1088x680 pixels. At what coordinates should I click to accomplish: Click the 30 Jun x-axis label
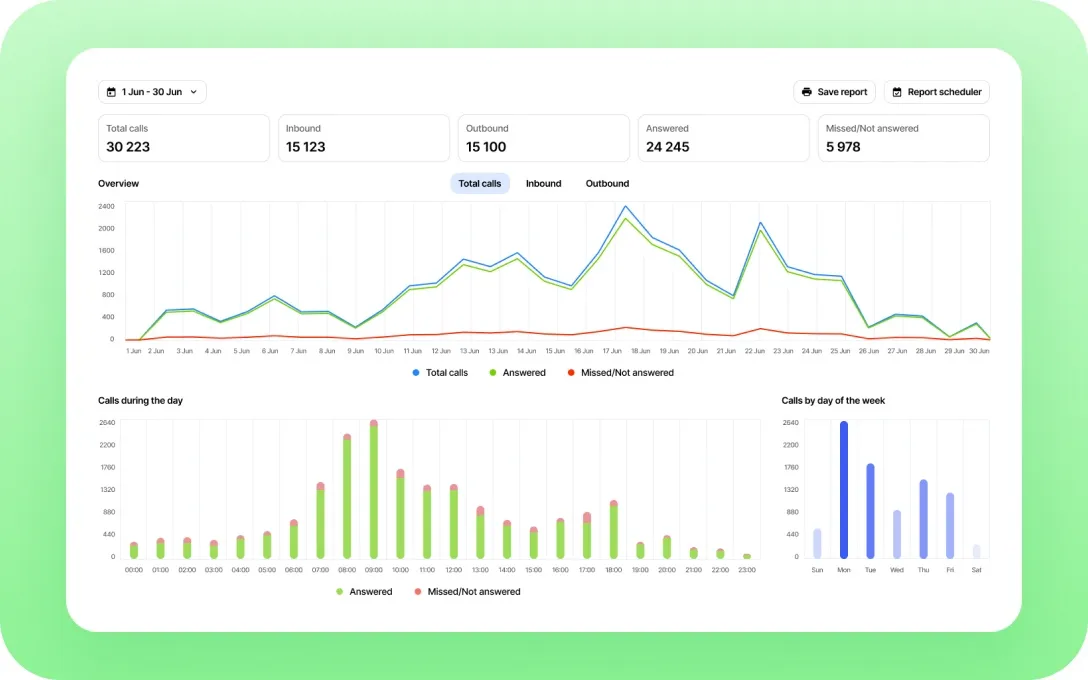pos(979,351)
